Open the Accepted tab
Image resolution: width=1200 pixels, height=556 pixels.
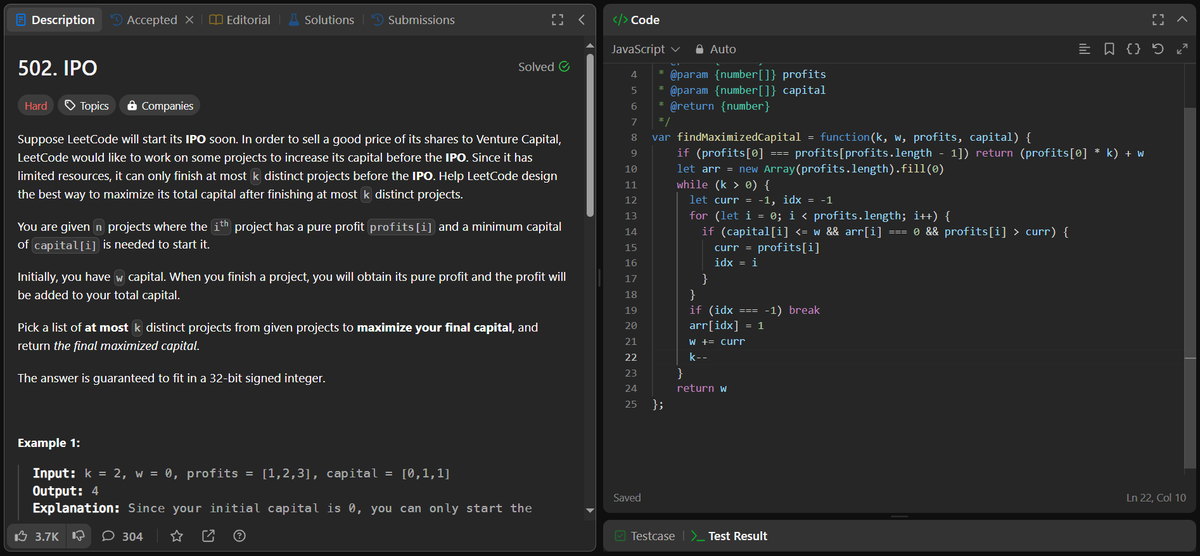pyautogui.click(x=143, y=20)
